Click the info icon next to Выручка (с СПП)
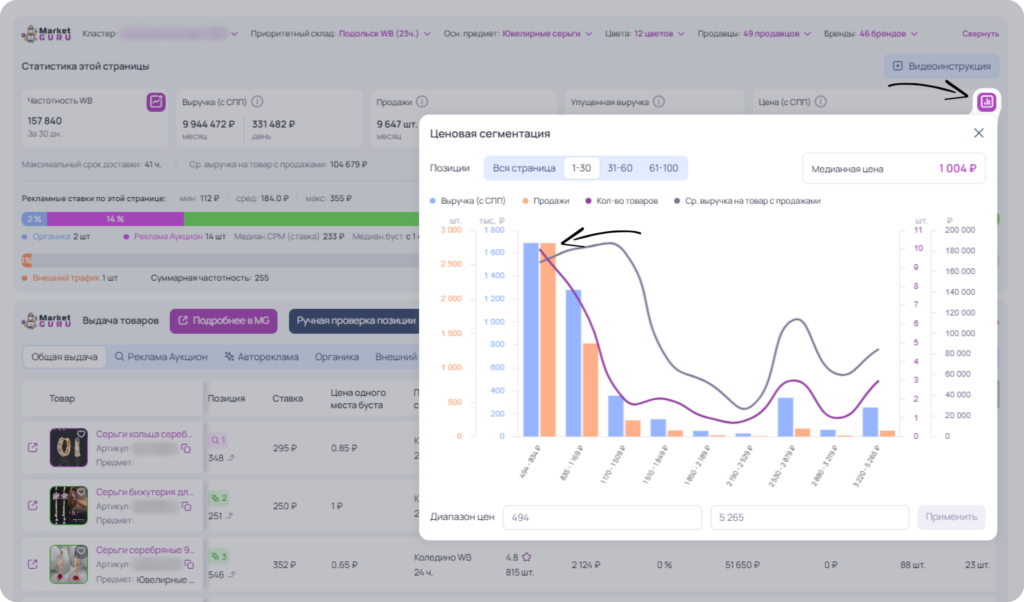This screenshot has width=1024, height=602. coord(257,102)
